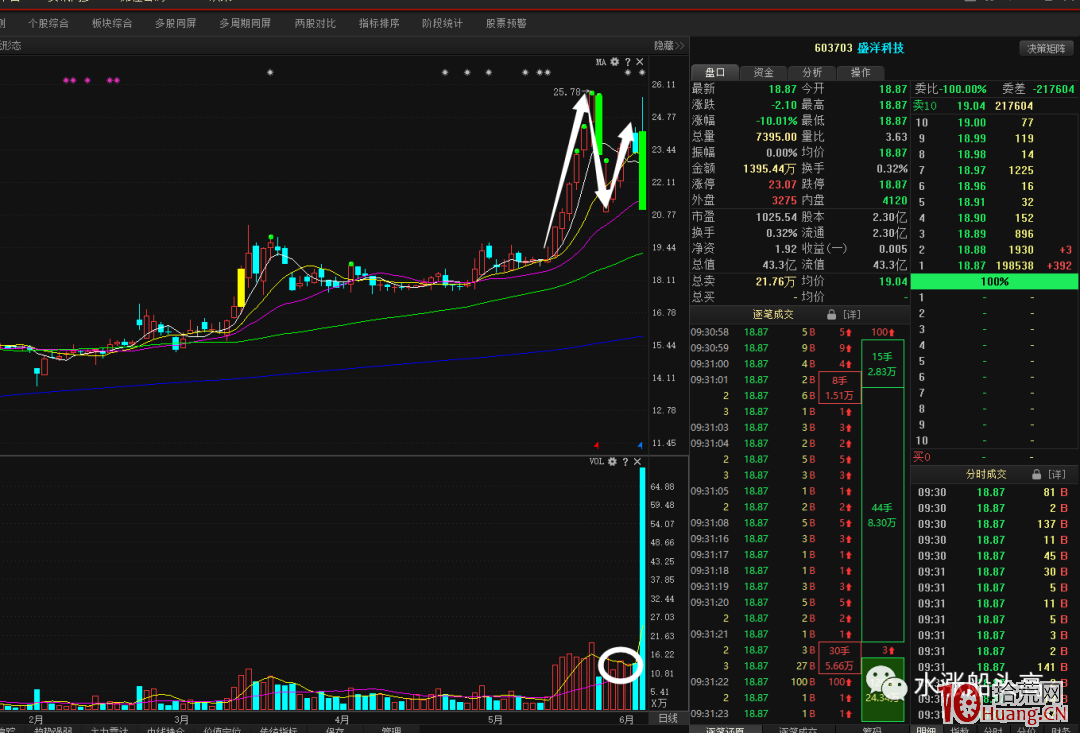This screenshot has width=1080, height=733.
Task: Switch to 操作 tab
Action: pos(860,72)
